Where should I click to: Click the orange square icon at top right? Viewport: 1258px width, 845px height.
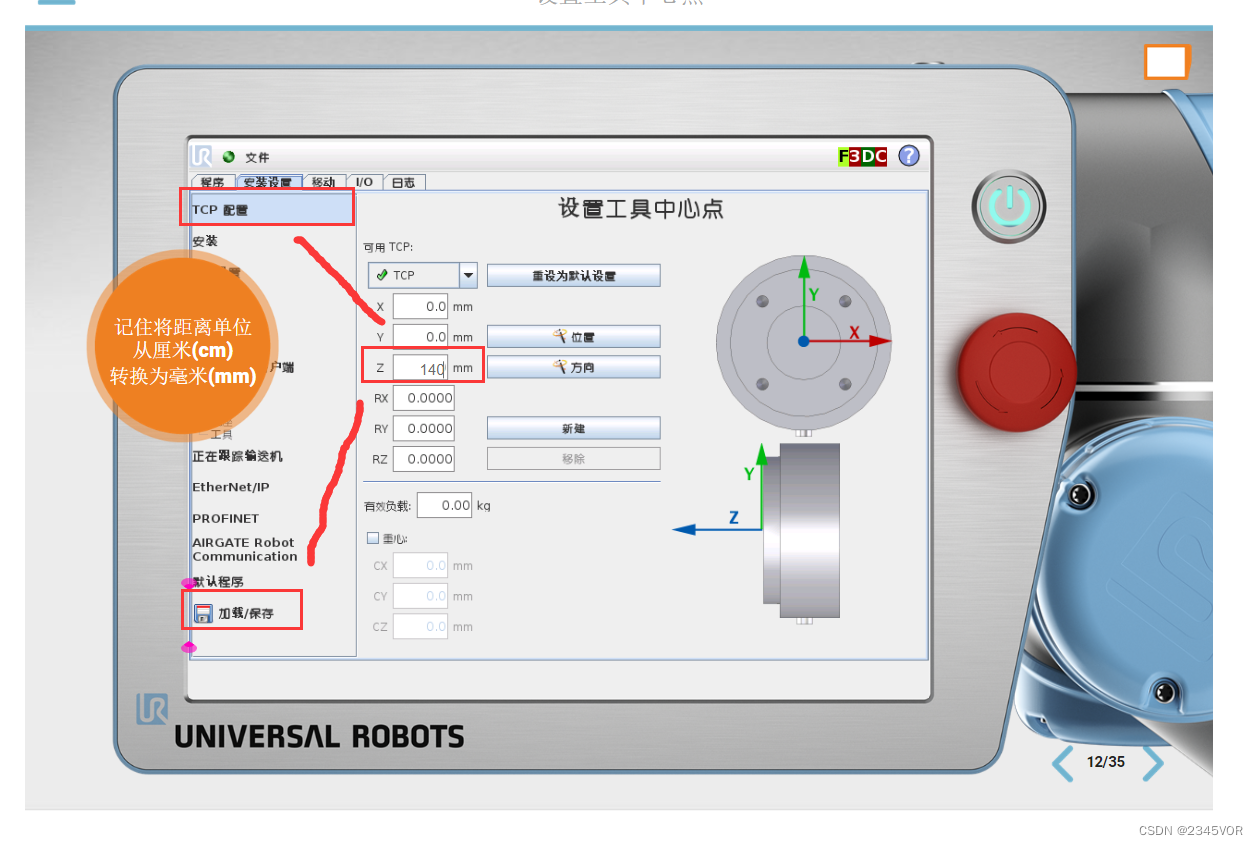[x=1167, y=62]
